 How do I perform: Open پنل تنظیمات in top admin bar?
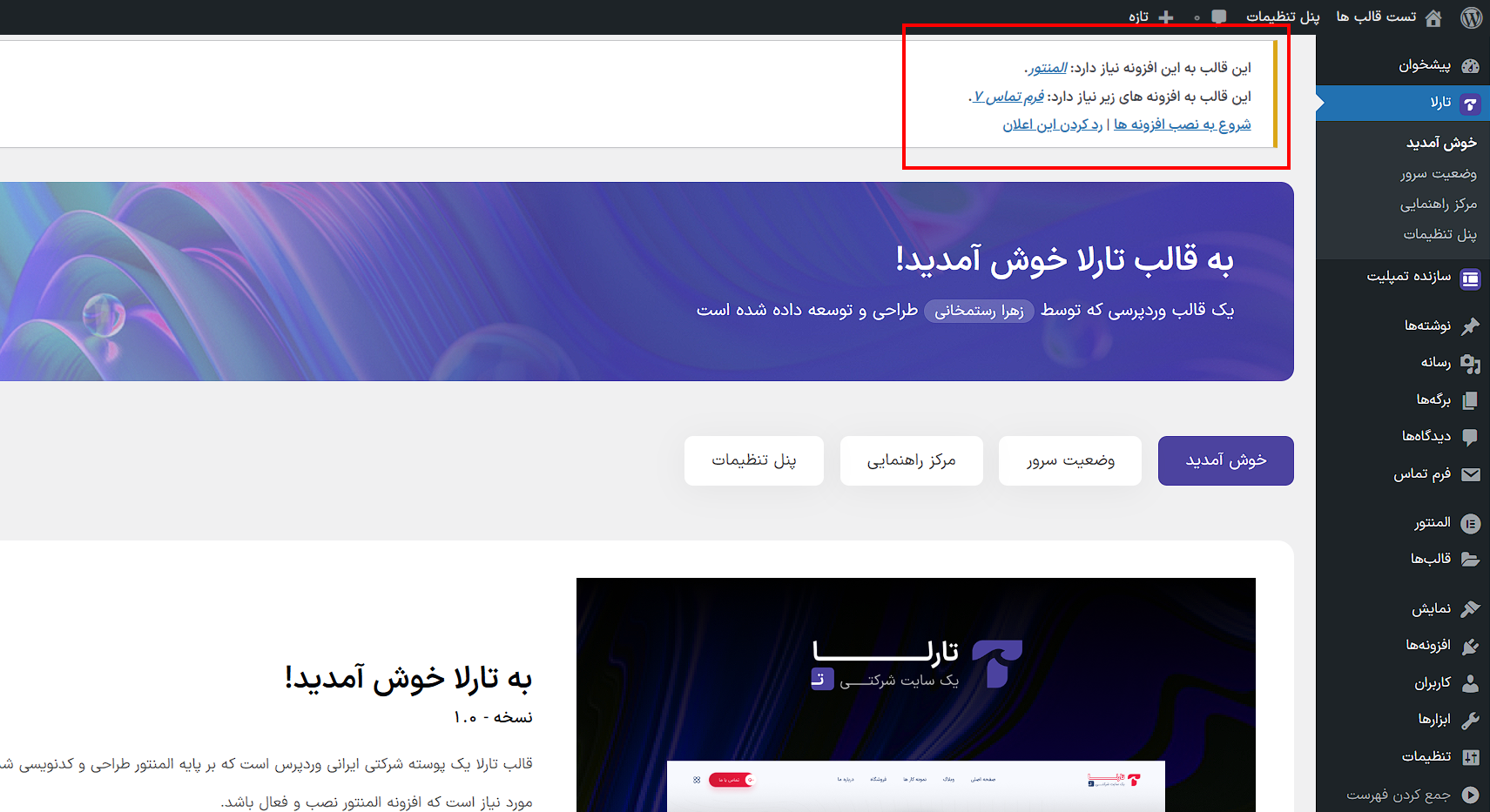coord(1283,17)
